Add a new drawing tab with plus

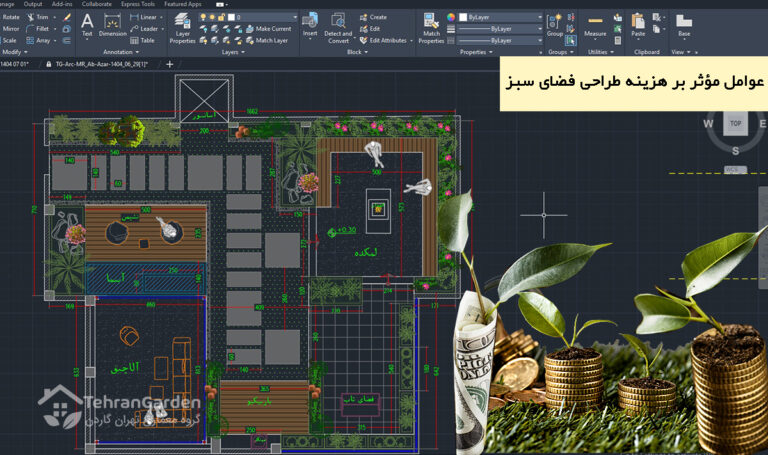pyautogui.click(x=169, y=64)
